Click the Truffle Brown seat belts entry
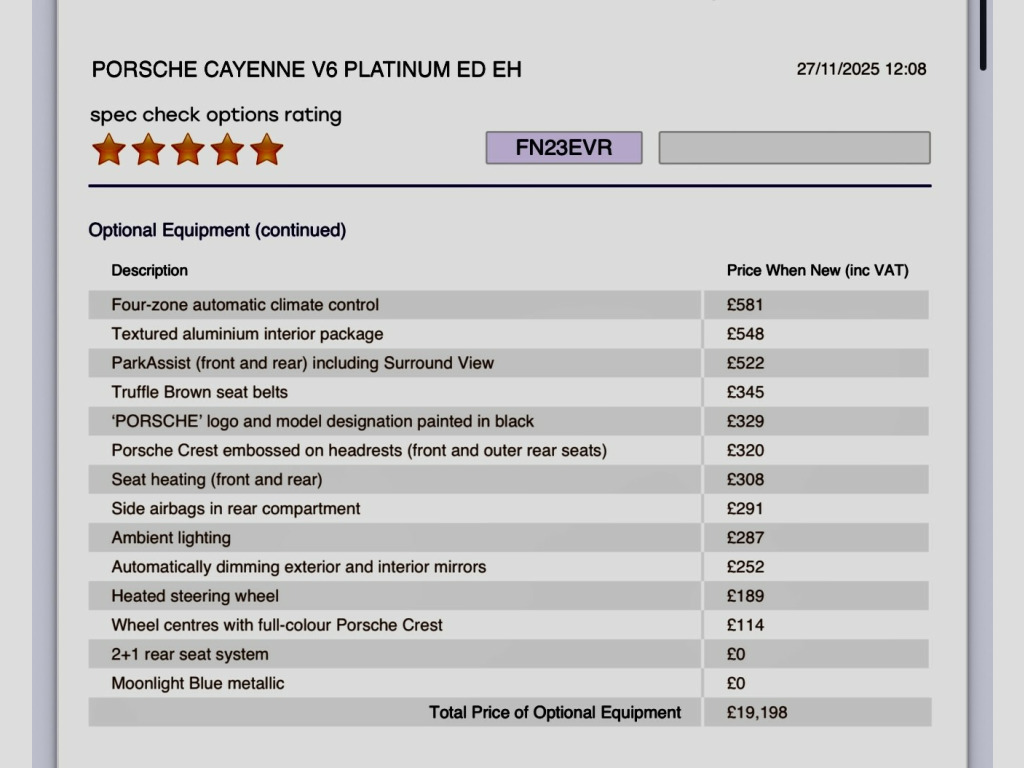 click(x=200, y=392)
